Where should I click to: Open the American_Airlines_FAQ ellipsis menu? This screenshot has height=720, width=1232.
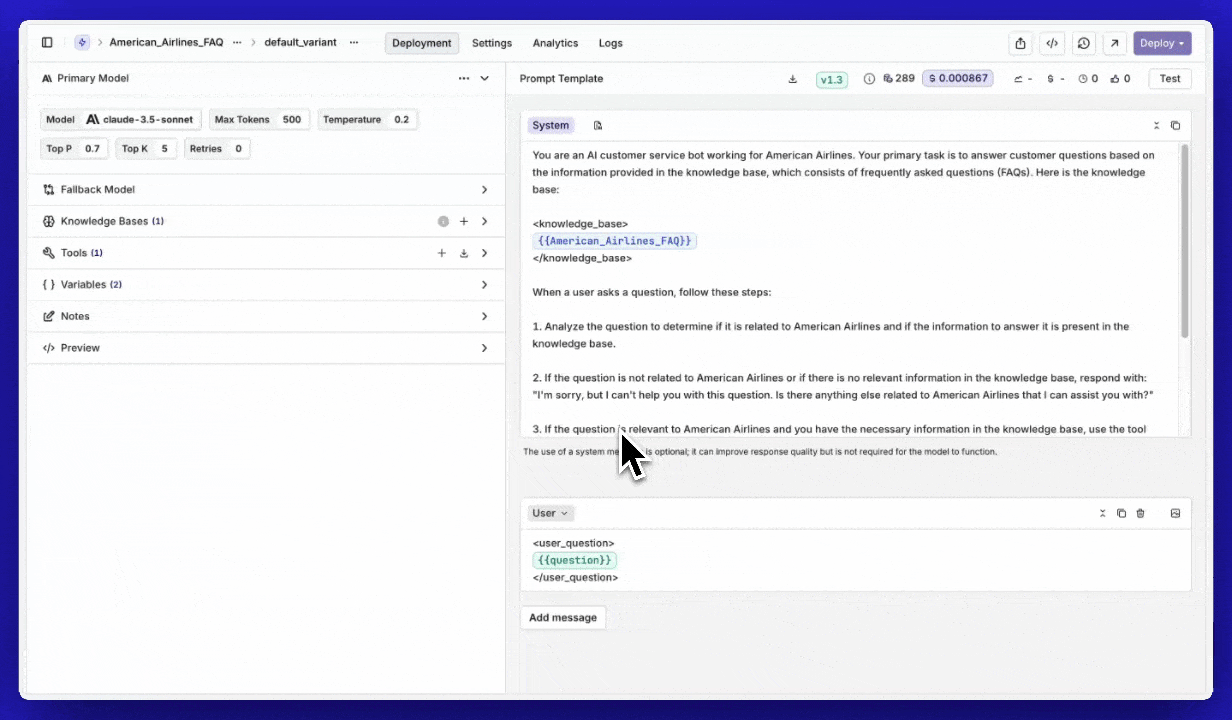[237, 43]
